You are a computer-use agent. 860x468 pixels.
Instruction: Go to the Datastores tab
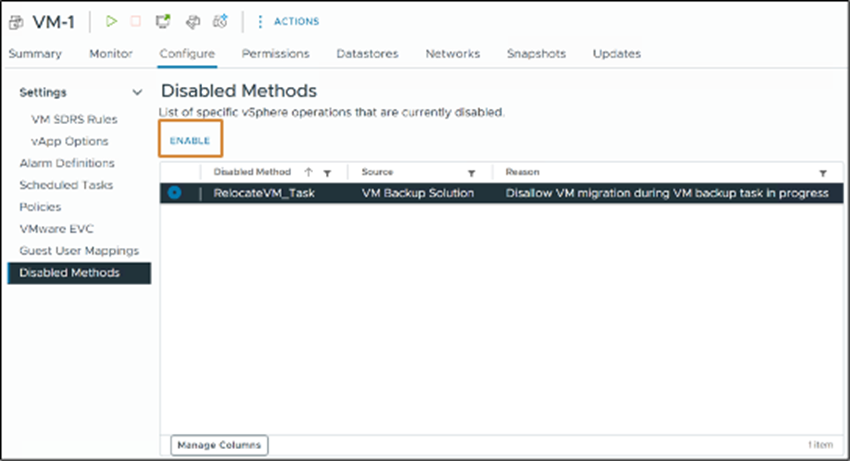point(367,54)
